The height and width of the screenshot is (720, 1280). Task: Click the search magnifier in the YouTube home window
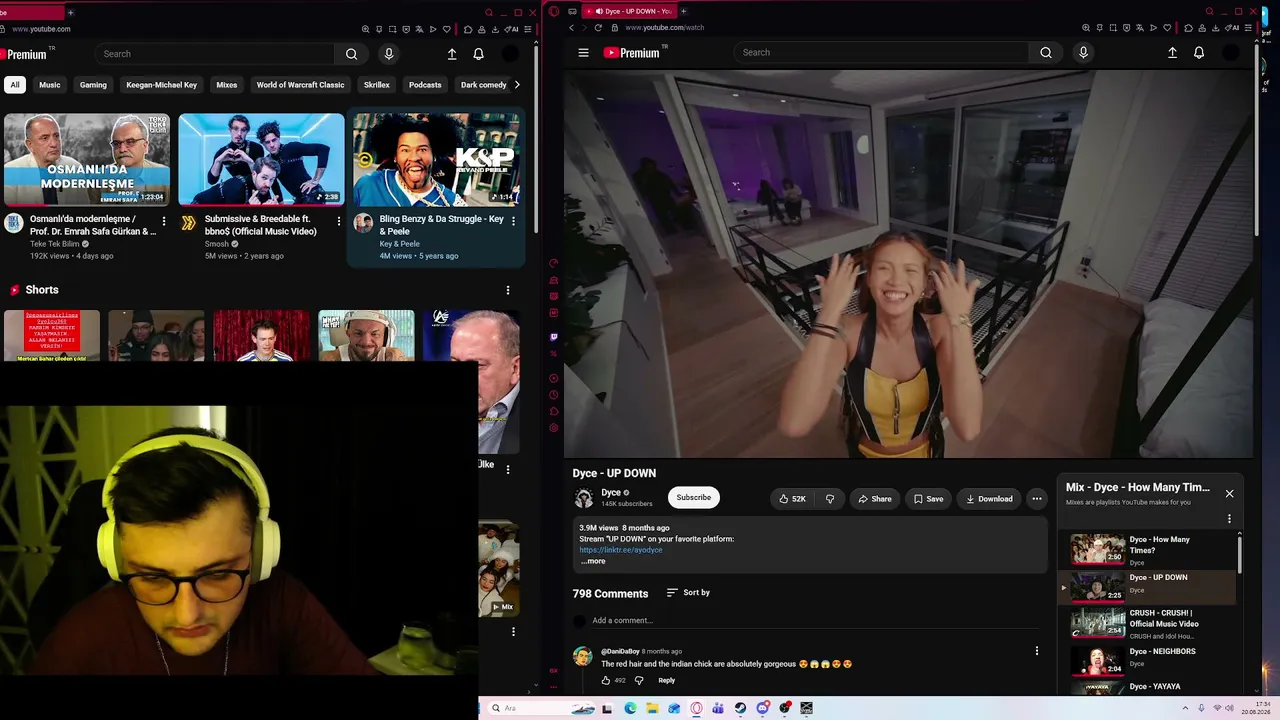(x=351, y=54)
